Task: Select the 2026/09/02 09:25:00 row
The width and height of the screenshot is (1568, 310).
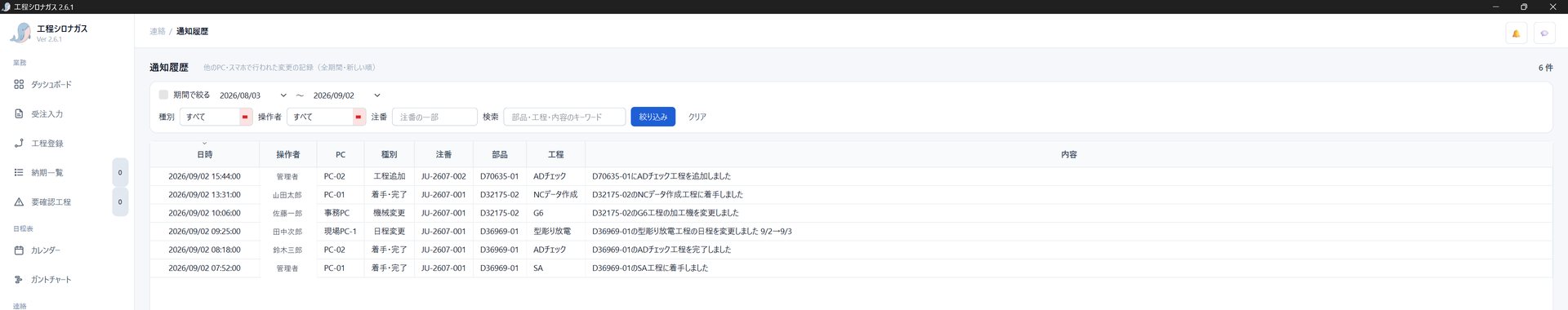Action: (851, 232)
